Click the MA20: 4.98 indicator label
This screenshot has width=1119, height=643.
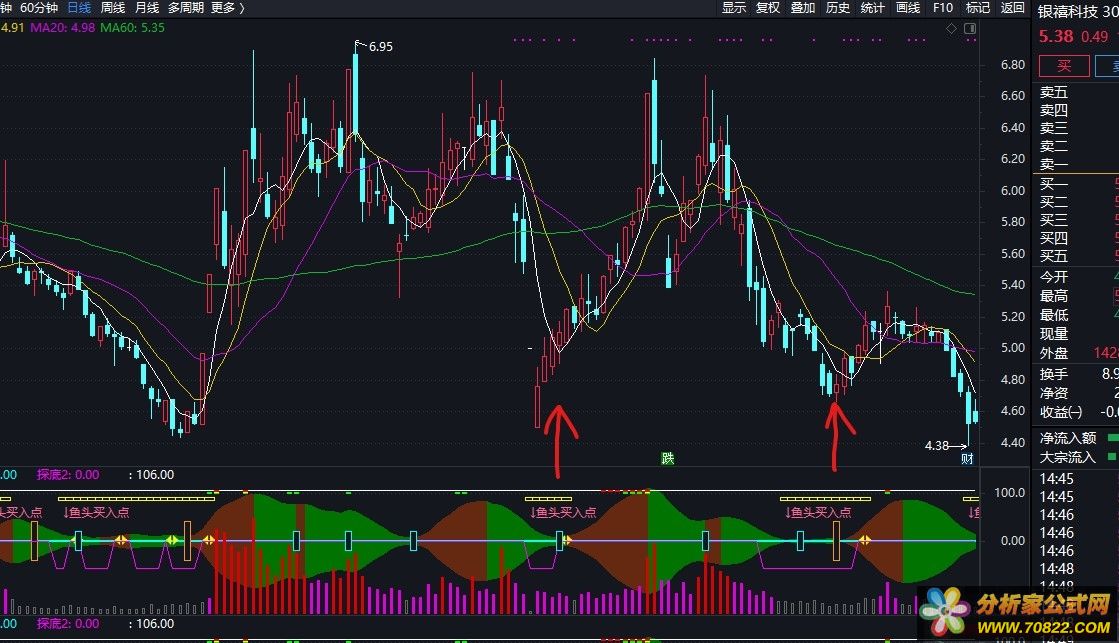pos(62,28)
